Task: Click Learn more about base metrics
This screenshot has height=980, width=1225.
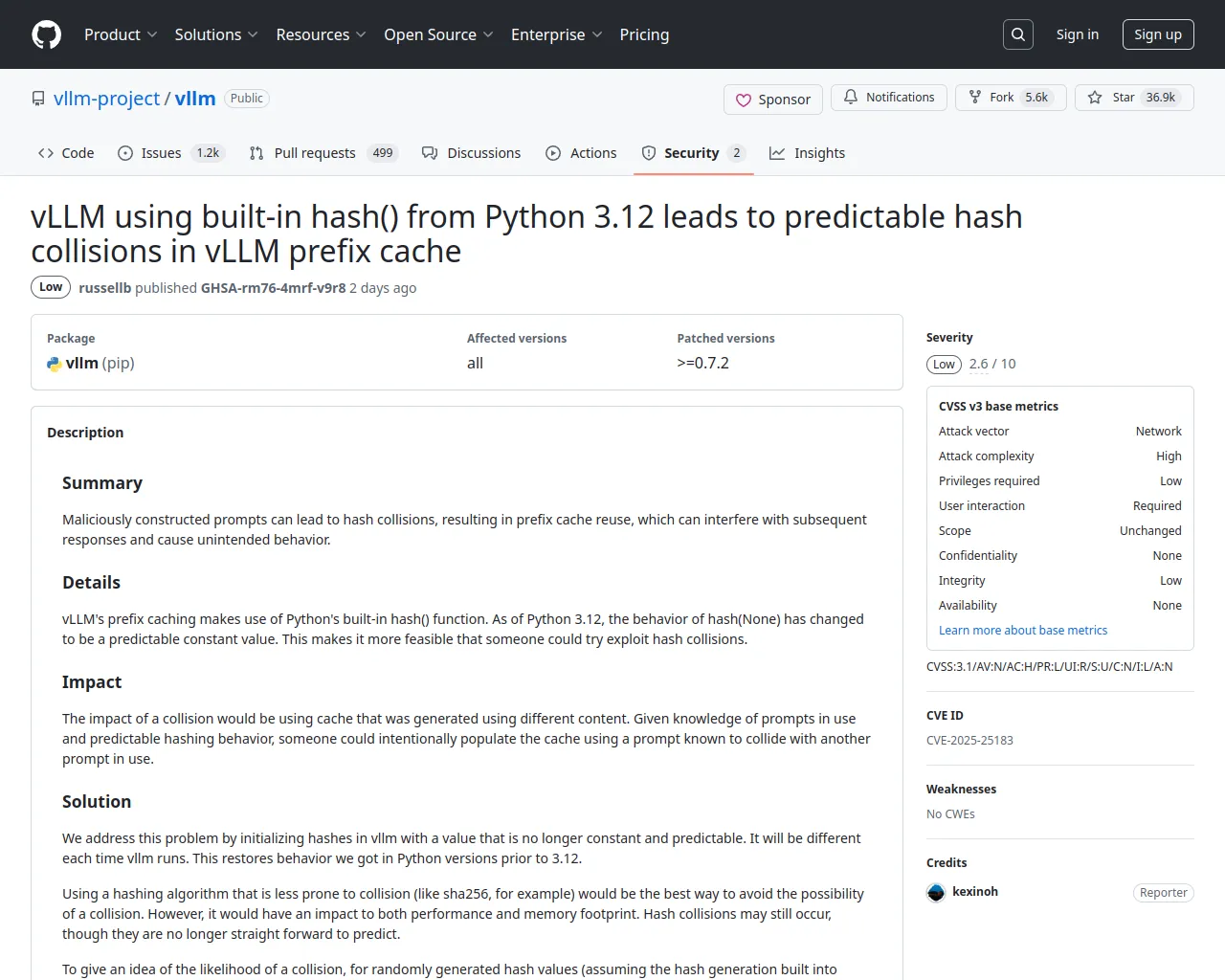Action: 1023,631
